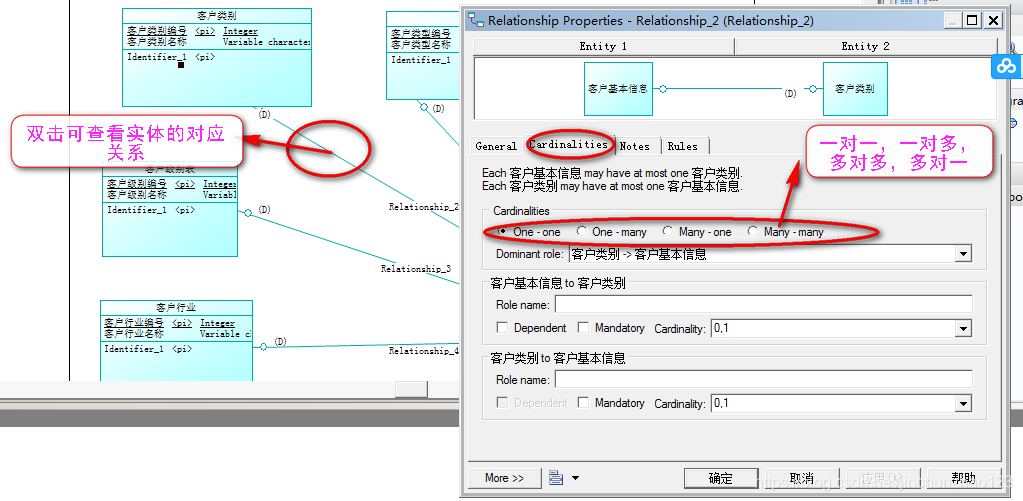Click the 客户基本信息 entity box in preview
This screenshot has width=1023, height=501.
[x=618, y=89]
